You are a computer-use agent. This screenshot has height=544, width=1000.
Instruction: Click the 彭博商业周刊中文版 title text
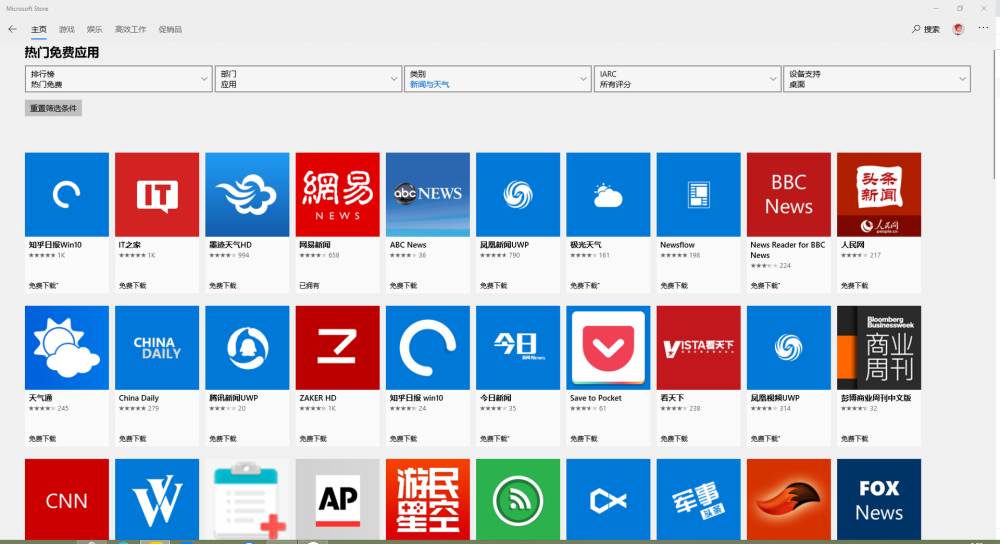[876, 398]
